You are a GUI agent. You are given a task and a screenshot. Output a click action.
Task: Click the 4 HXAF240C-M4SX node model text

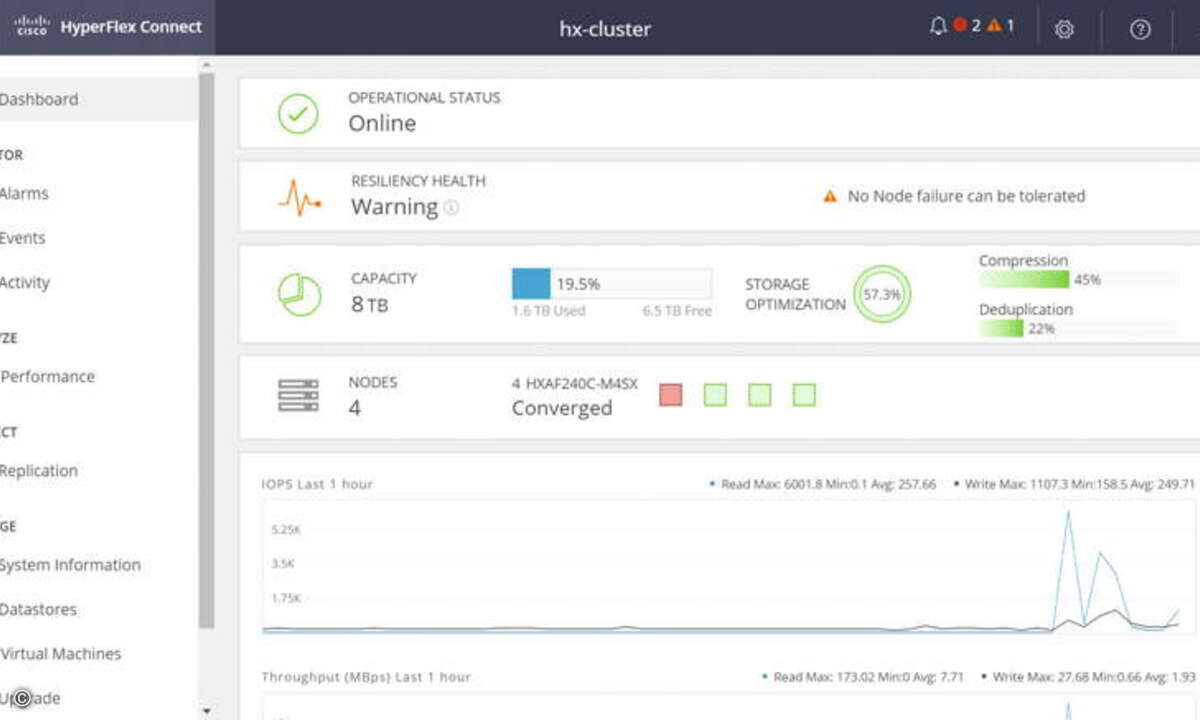[574, 383]
